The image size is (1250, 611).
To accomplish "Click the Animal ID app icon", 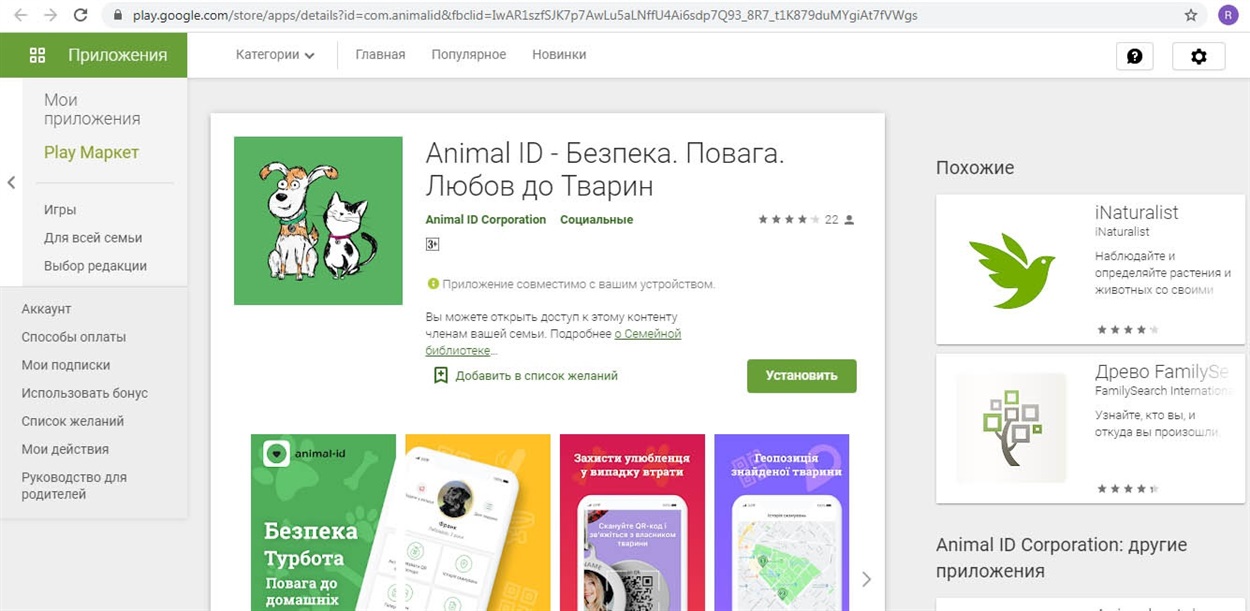I will 318,220.
